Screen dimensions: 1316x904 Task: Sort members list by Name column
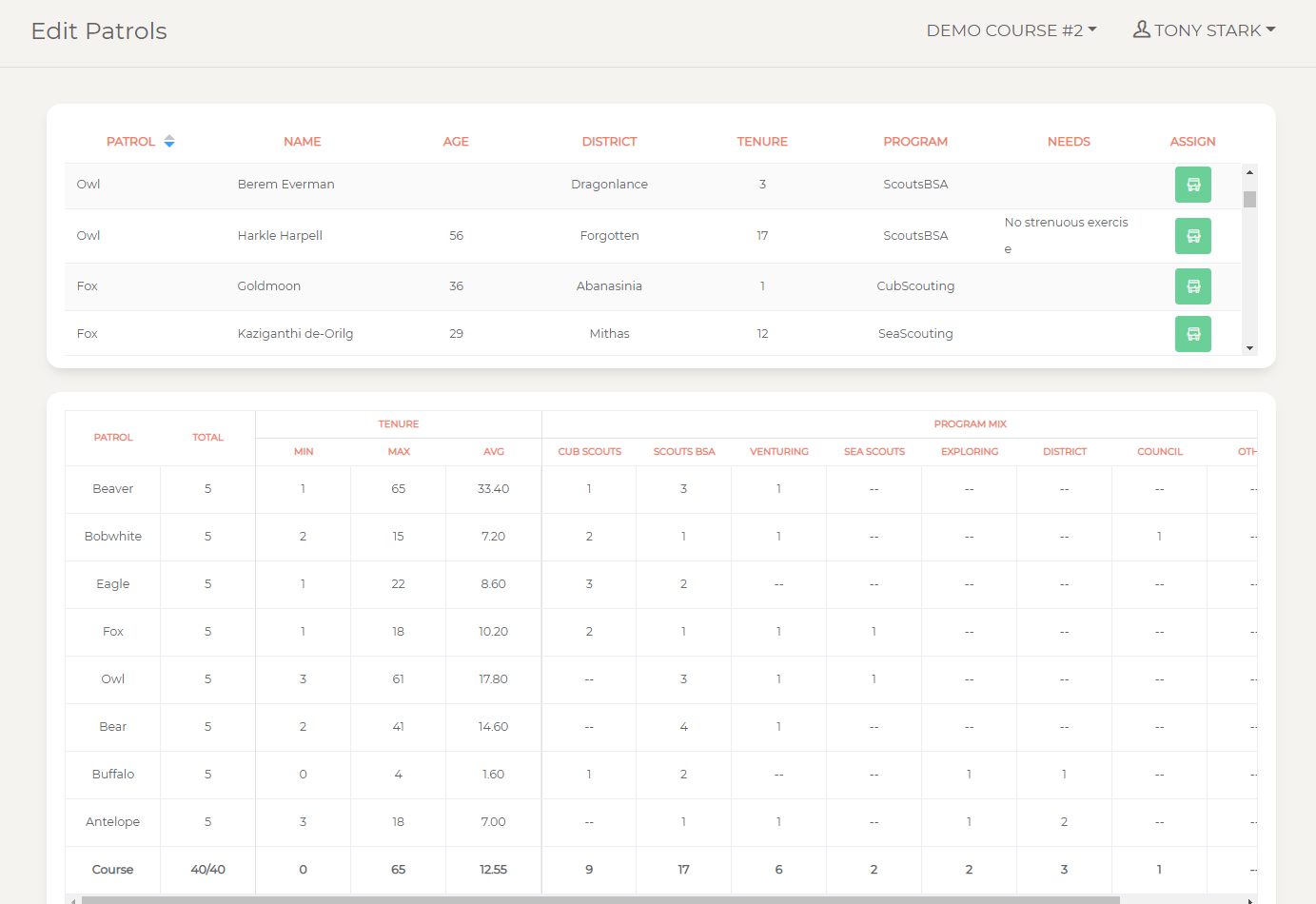(x=303, y=142)
